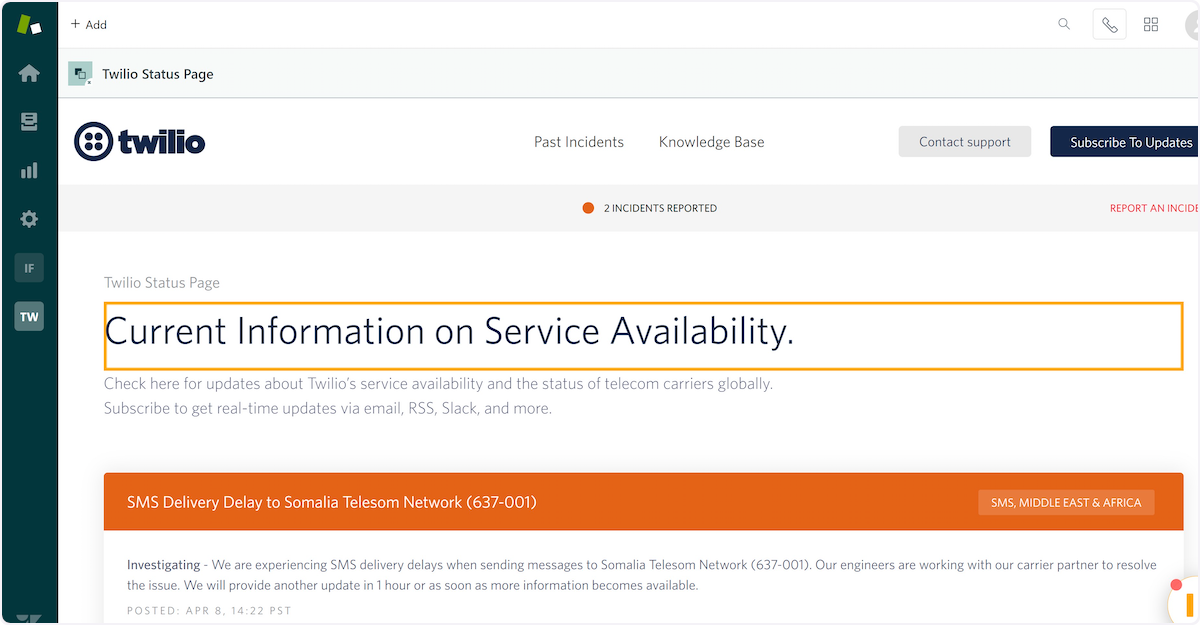Click the Report an Incident link
This screenshot has width=1200, height=625.
click(x=1155, y=208)
